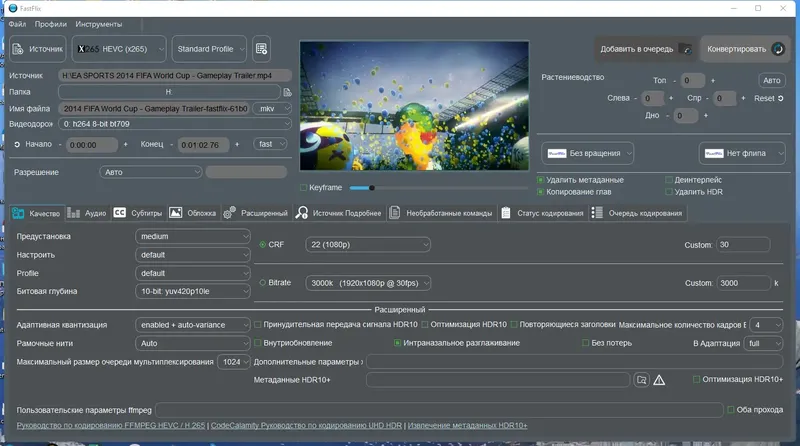
Task: Click the HDR10+ warning triangle icon
Action: point(659,380)
